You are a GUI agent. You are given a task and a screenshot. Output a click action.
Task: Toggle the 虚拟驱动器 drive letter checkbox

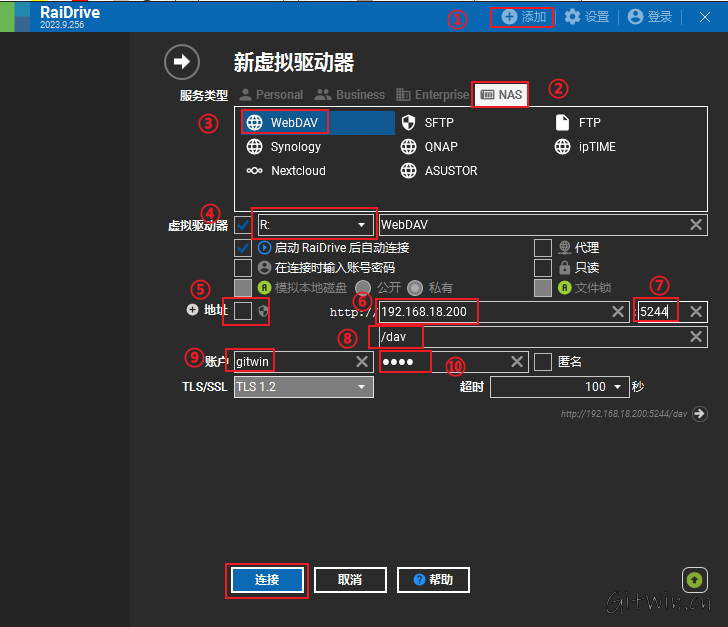tap(243, 225)
